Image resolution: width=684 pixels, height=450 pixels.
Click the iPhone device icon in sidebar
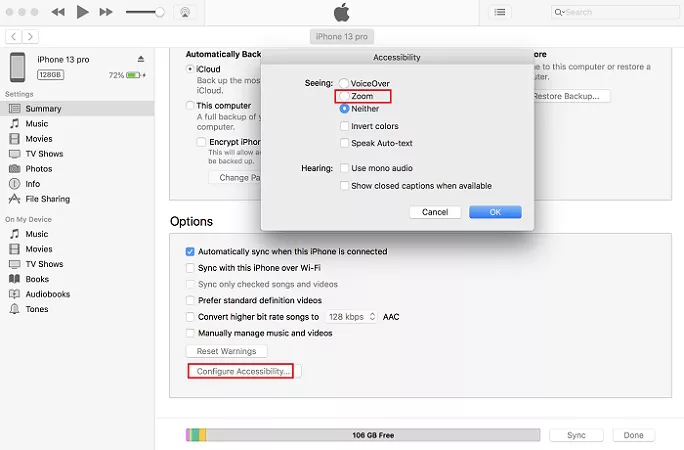[18, 67]
